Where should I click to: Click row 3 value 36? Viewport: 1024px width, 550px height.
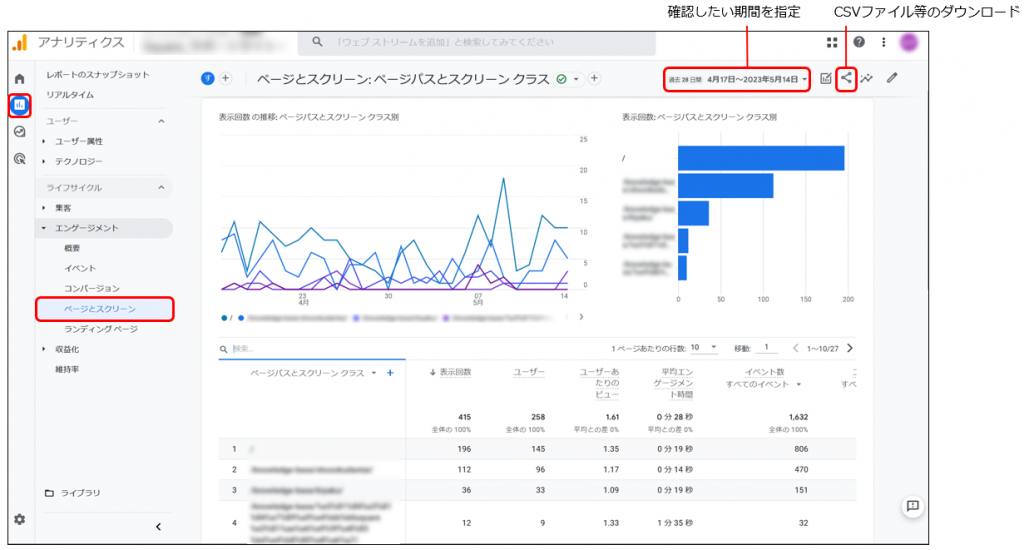[466, 490]
